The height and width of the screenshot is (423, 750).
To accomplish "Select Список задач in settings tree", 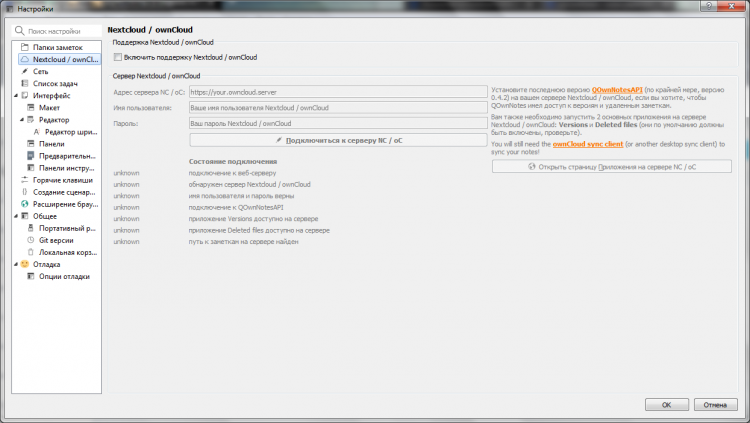I will point(55,83).
